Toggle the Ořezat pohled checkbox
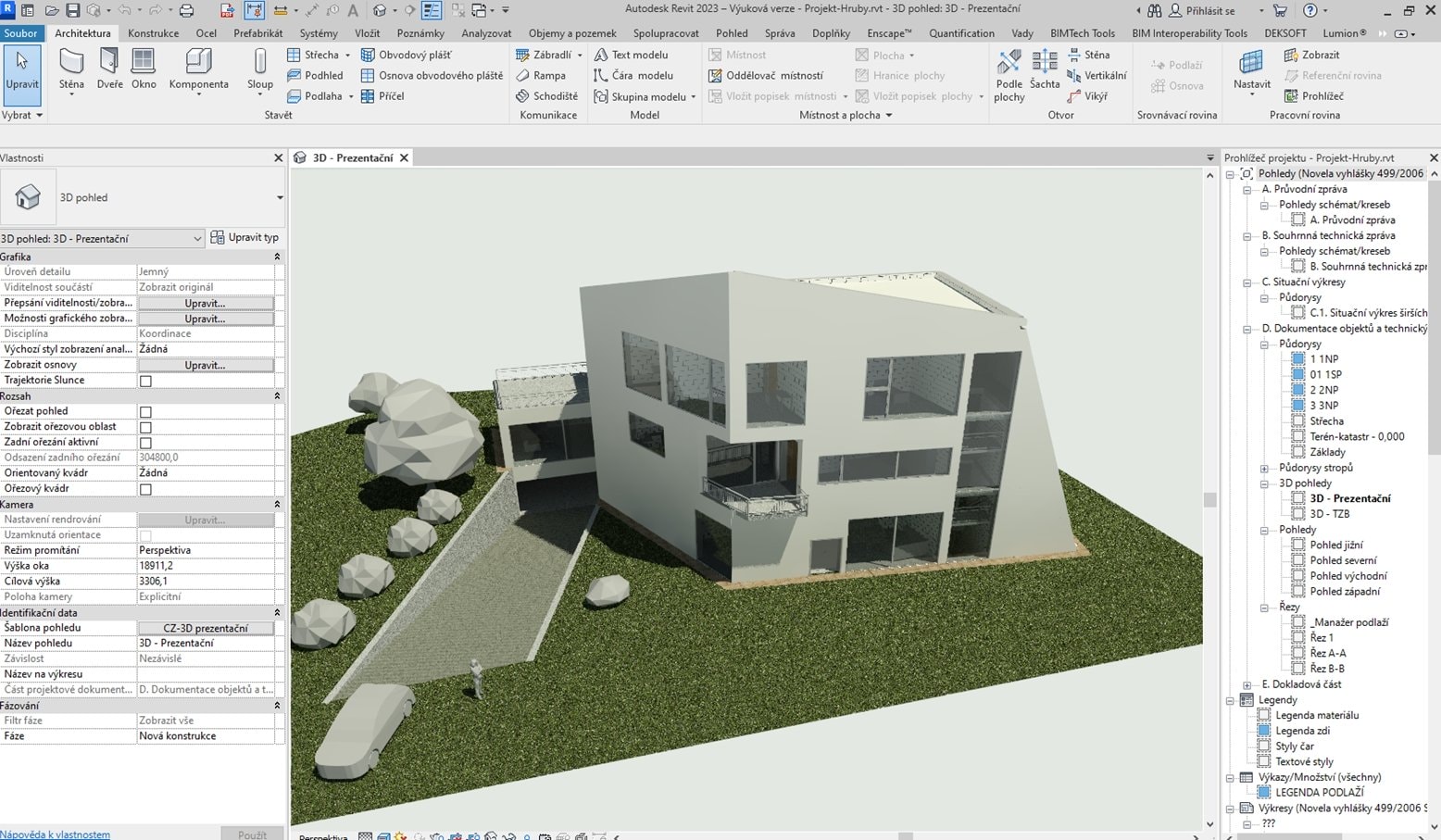Viewport: 1441px width, 840px height. (x=145, y=412)
